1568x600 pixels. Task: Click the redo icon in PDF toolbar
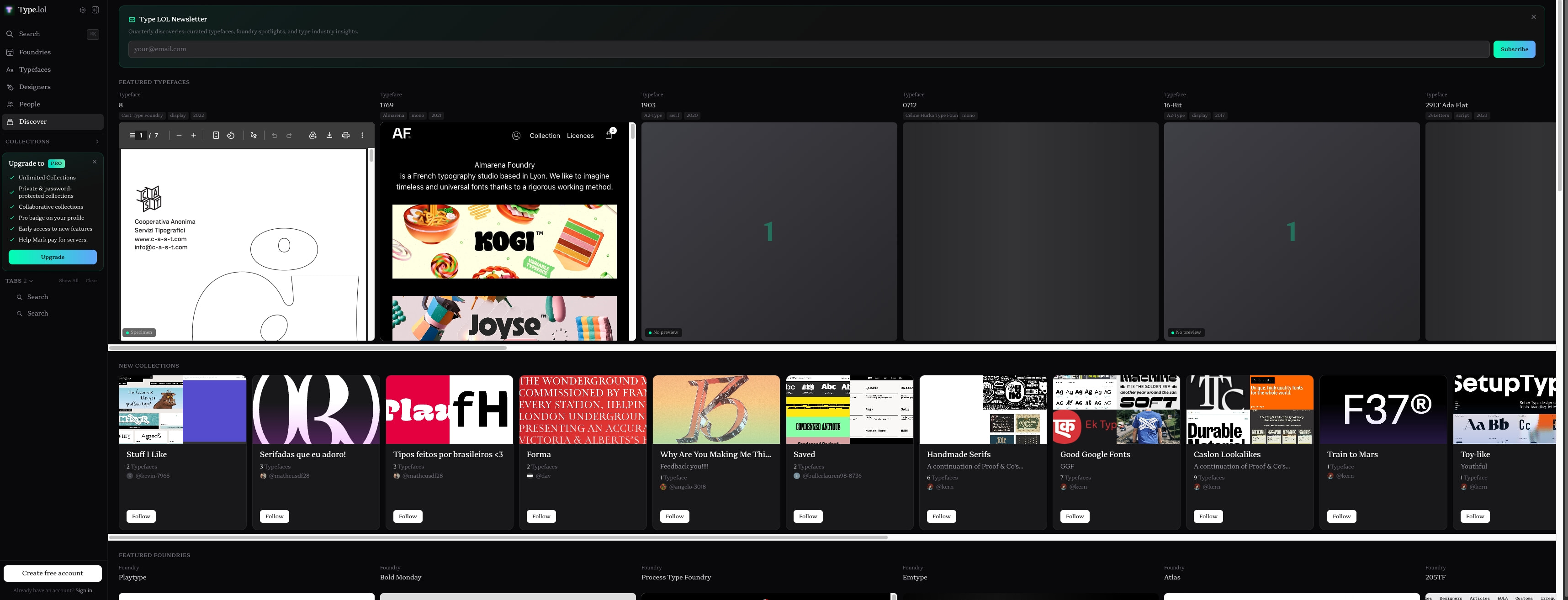[x=289, y=136]
